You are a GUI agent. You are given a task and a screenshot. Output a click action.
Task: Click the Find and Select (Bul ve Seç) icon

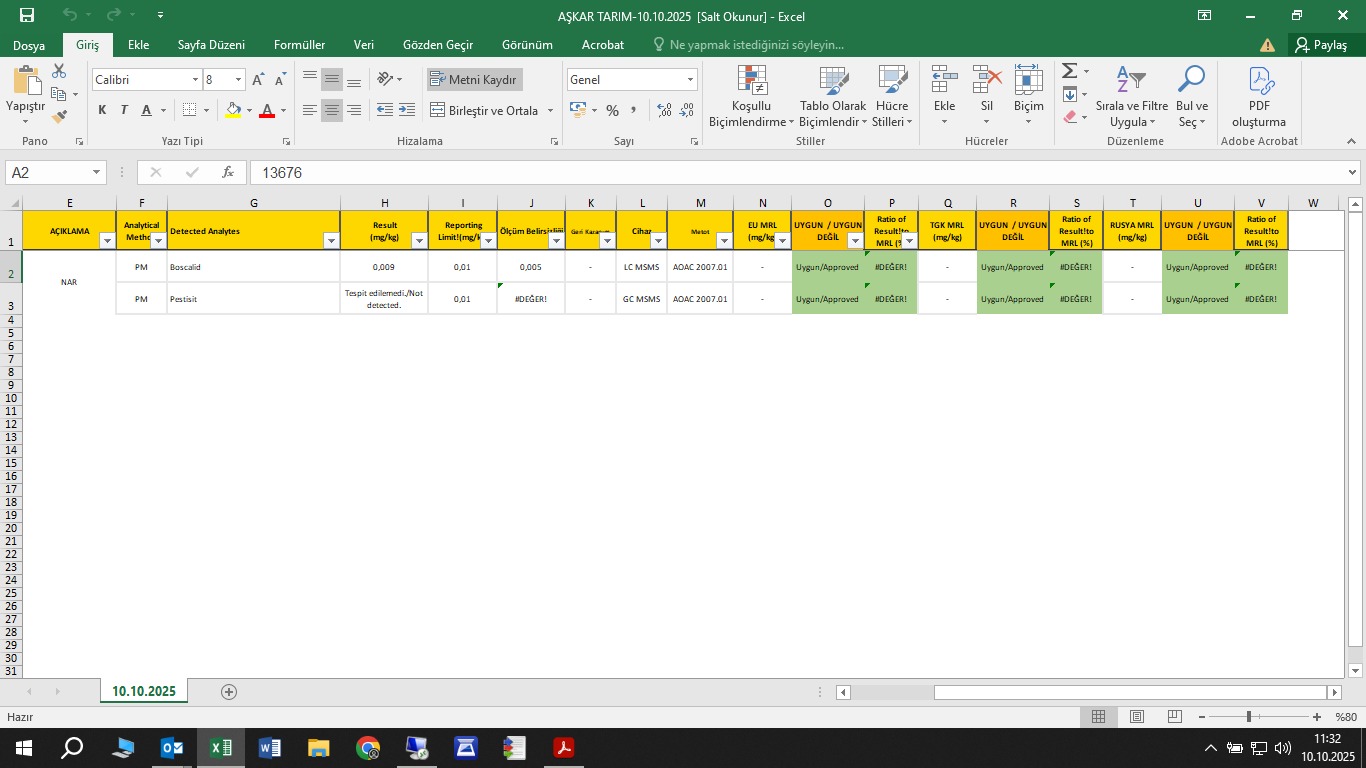pyautogui.click(x=1191, y=82)
